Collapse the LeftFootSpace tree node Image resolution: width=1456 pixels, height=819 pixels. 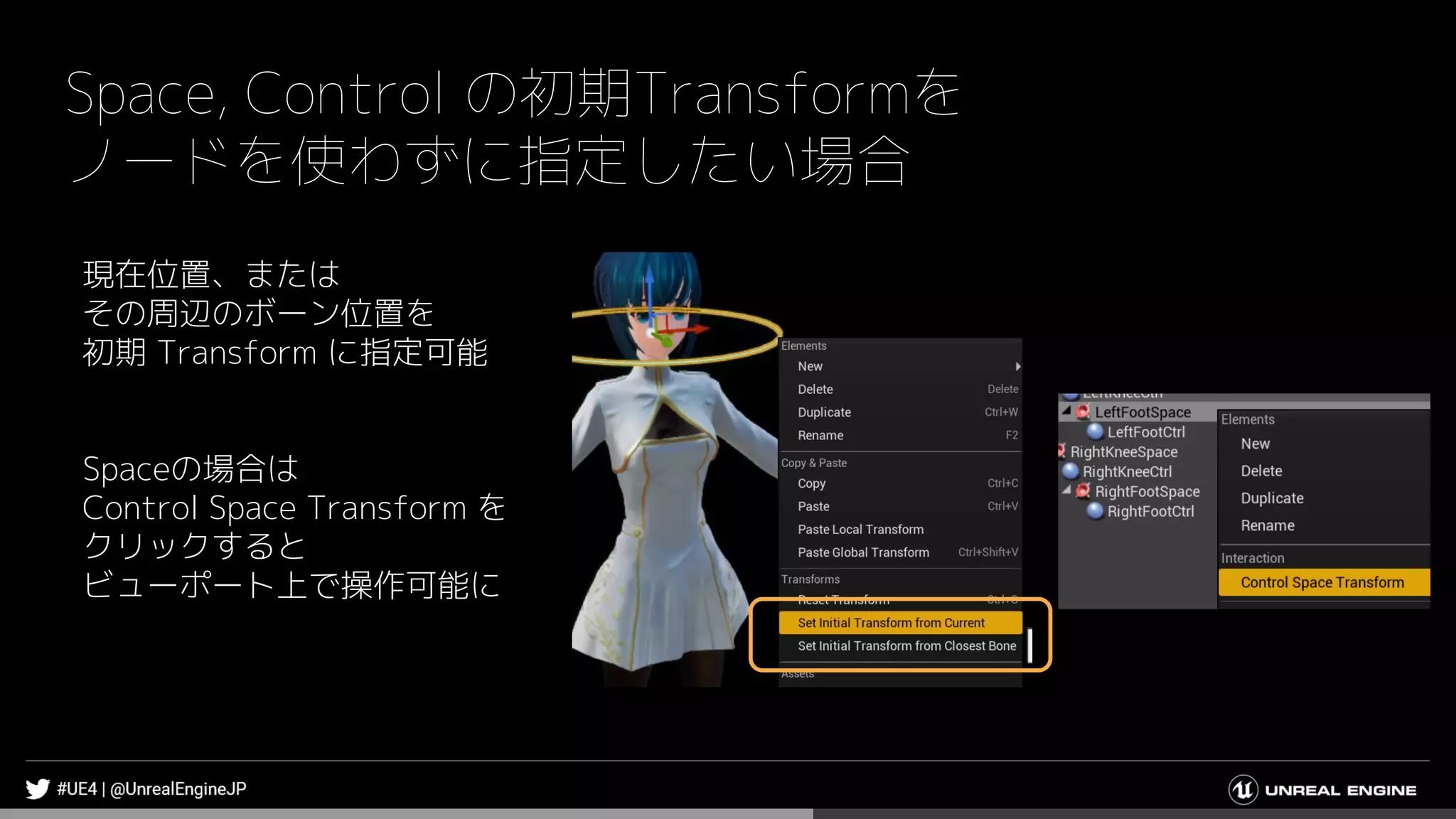coord(1066,411)
